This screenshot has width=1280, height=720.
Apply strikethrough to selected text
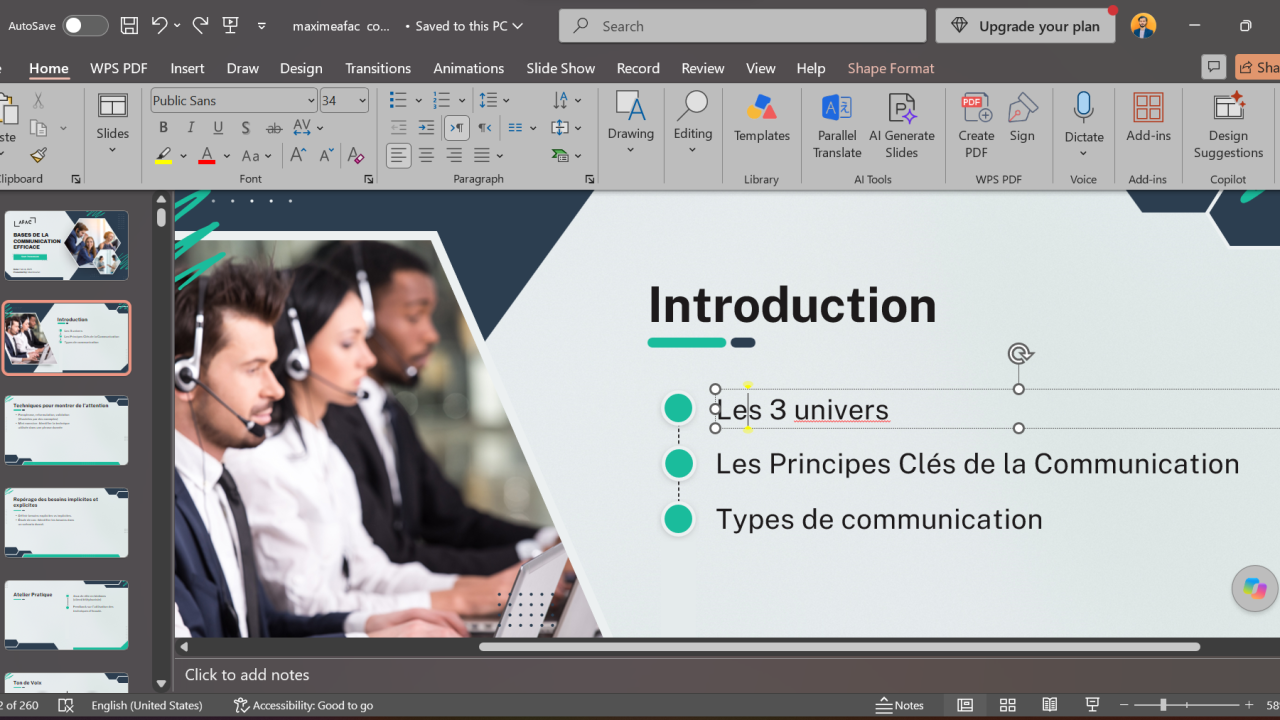click(273, 128)
